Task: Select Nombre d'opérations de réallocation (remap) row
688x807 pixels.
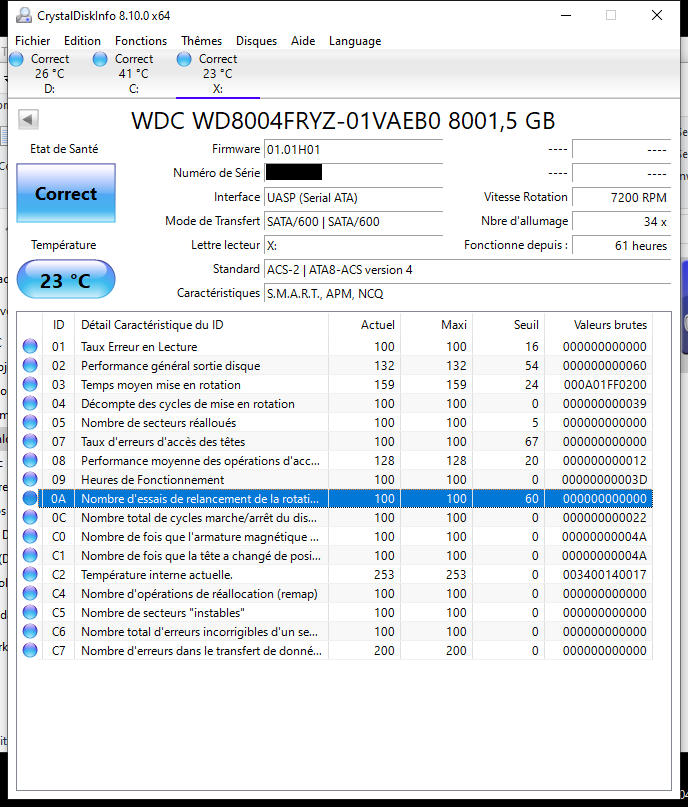Action: pyautogui.click(x=337, y=593)
